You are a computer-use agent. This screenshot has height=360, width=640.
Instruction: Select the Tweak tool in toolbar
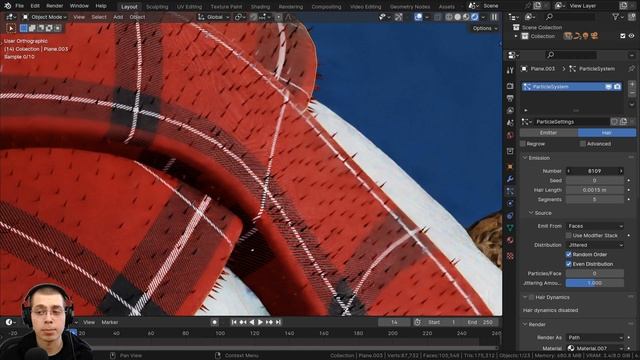click(x=11, y=28)
